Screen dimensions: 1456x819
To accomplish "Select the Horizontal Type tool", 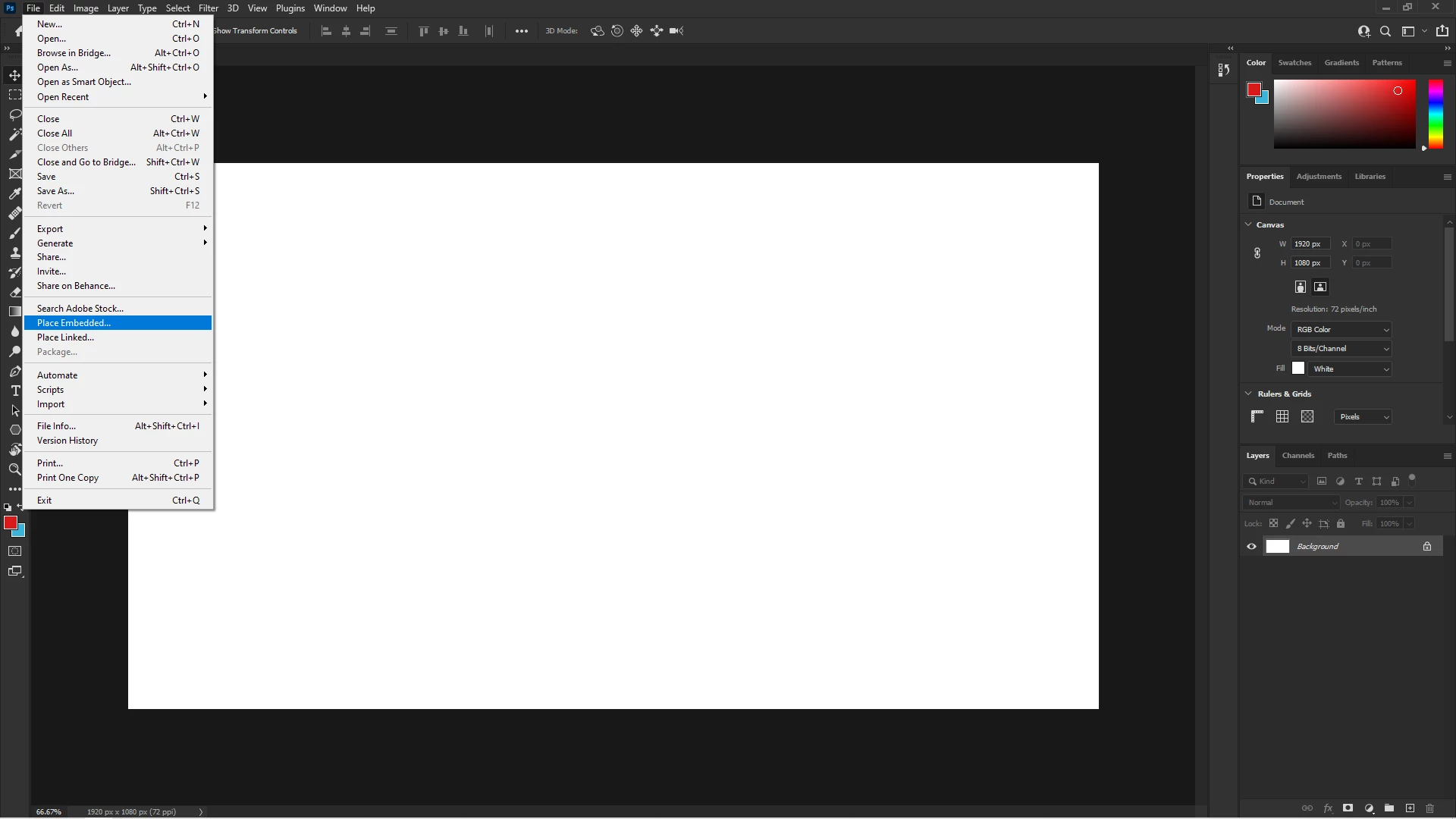I will pyautogui.click(x=14, y=391).
